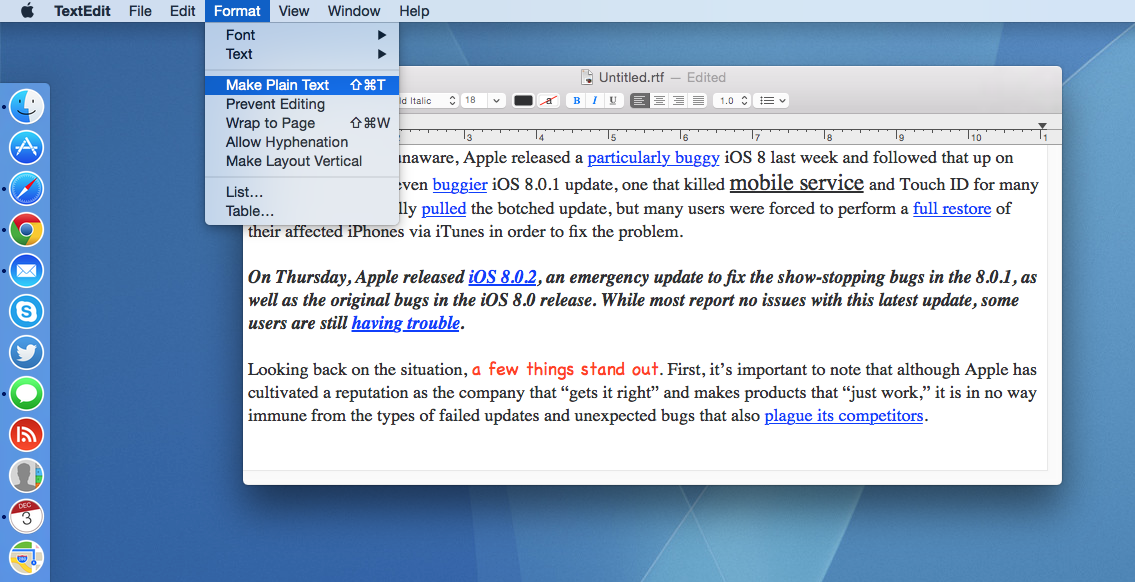The image size is (1135, 582).
Task: Open the text background color strikethrough-a button
Action: [x=548, y=100]
